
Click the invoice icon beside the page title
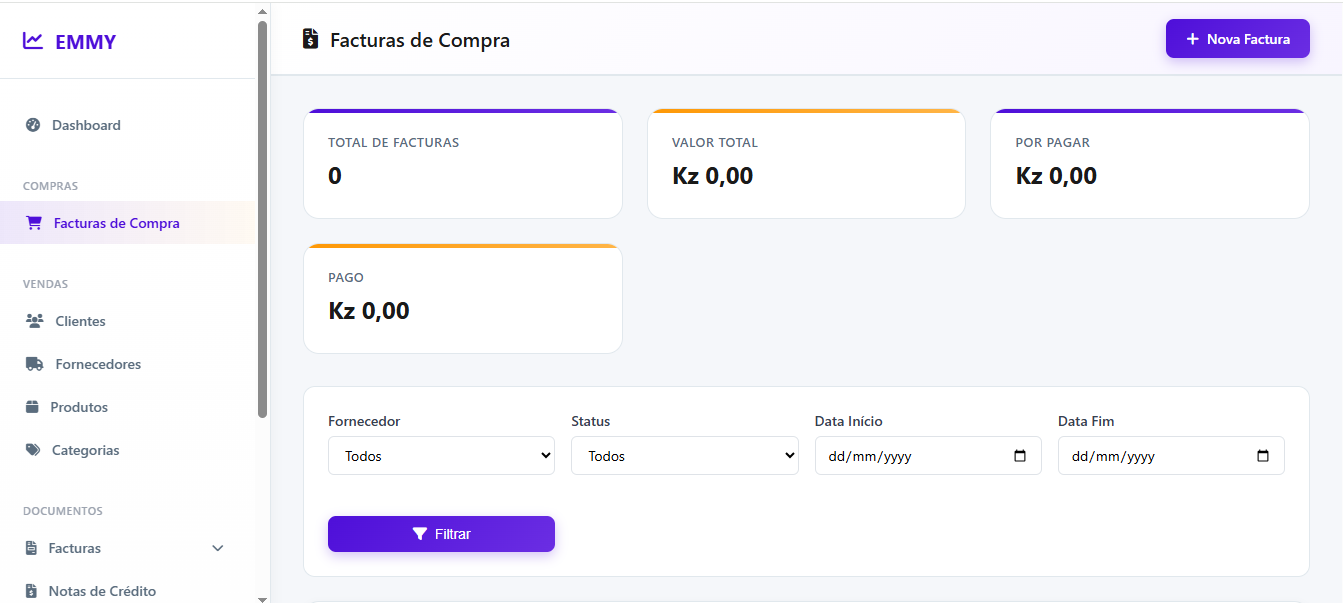[309, 38]
